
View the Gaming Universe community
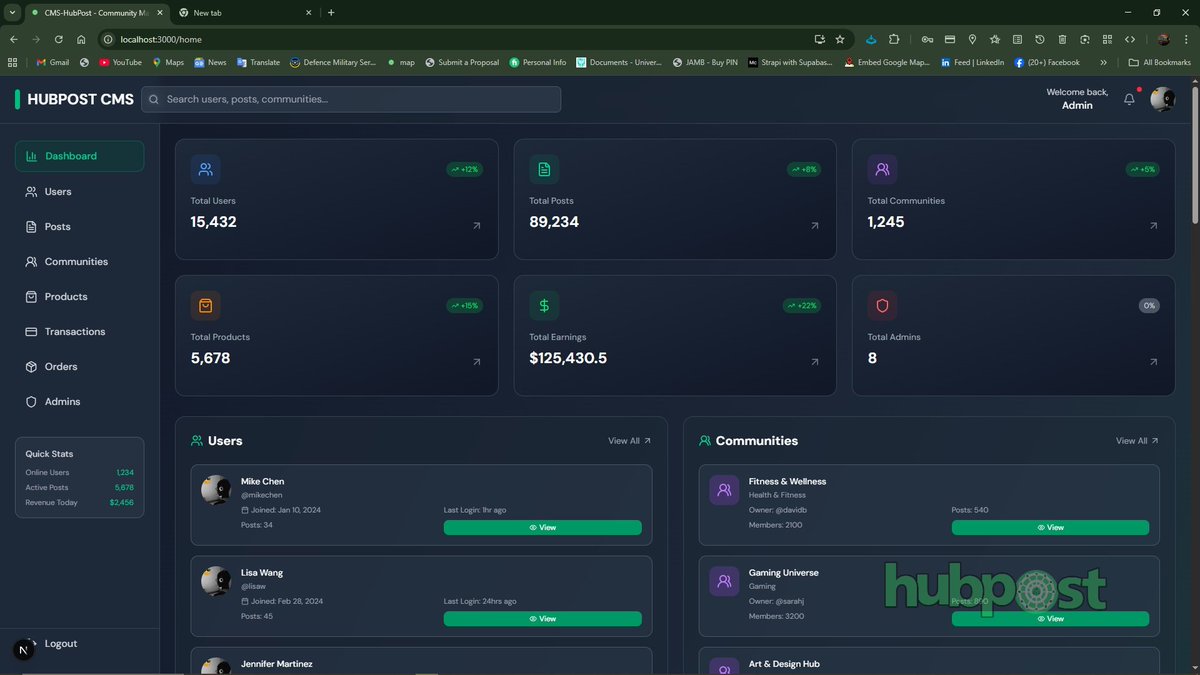pos(1050,619)
